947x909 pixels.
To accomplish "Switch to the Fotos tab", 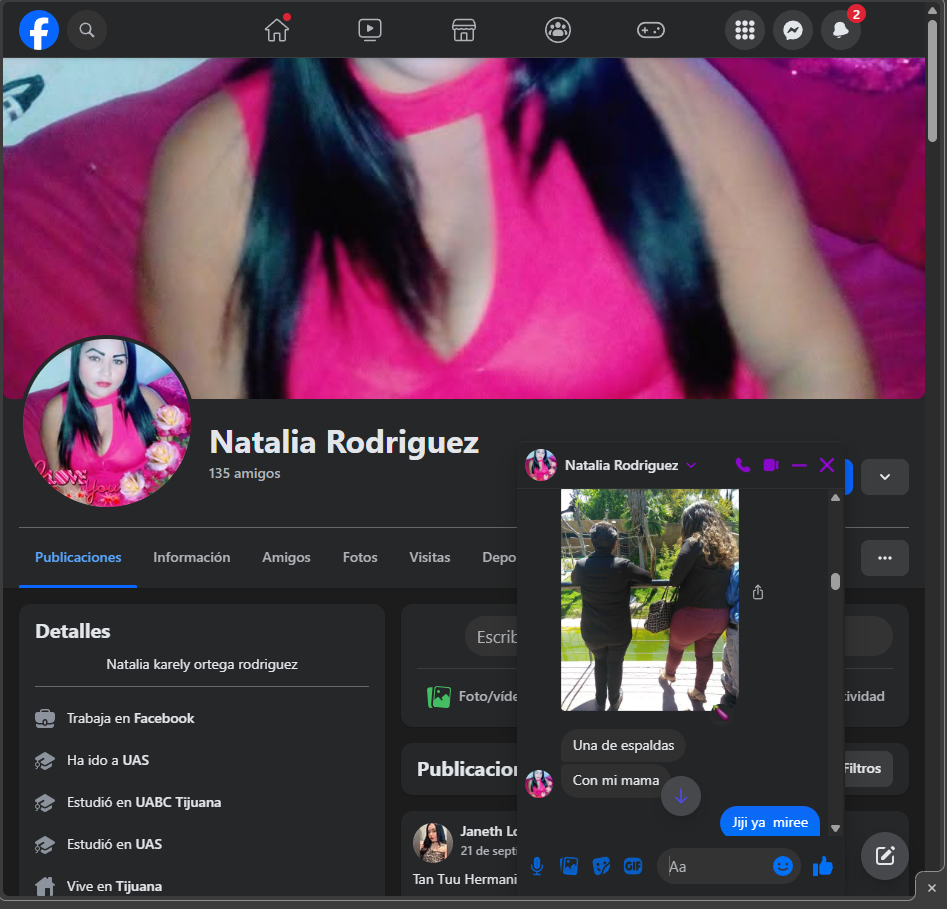I will click(x=359, y=557).
